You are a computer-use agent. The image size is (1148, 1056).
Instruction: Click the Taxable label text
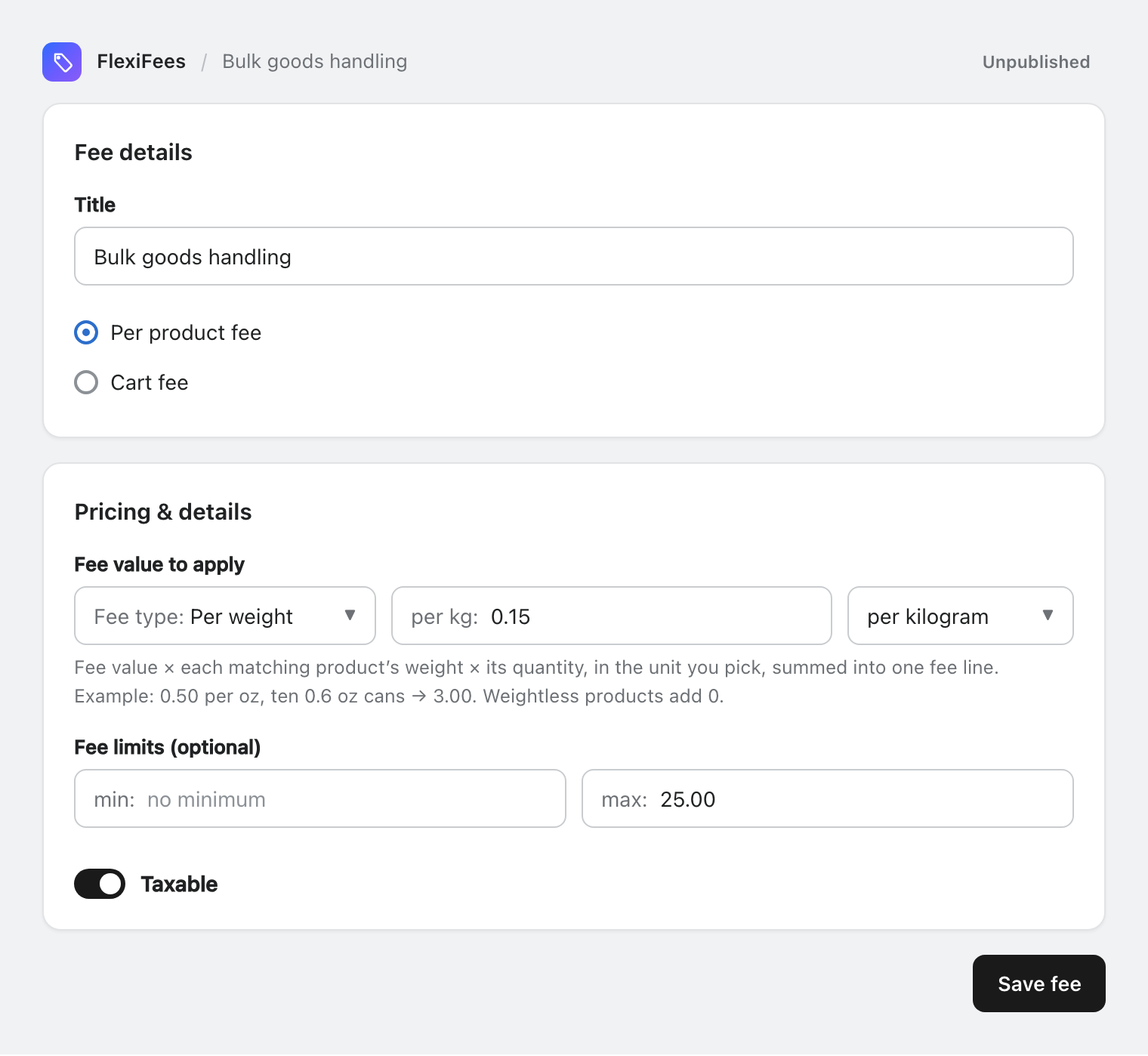tap(179, 884)
